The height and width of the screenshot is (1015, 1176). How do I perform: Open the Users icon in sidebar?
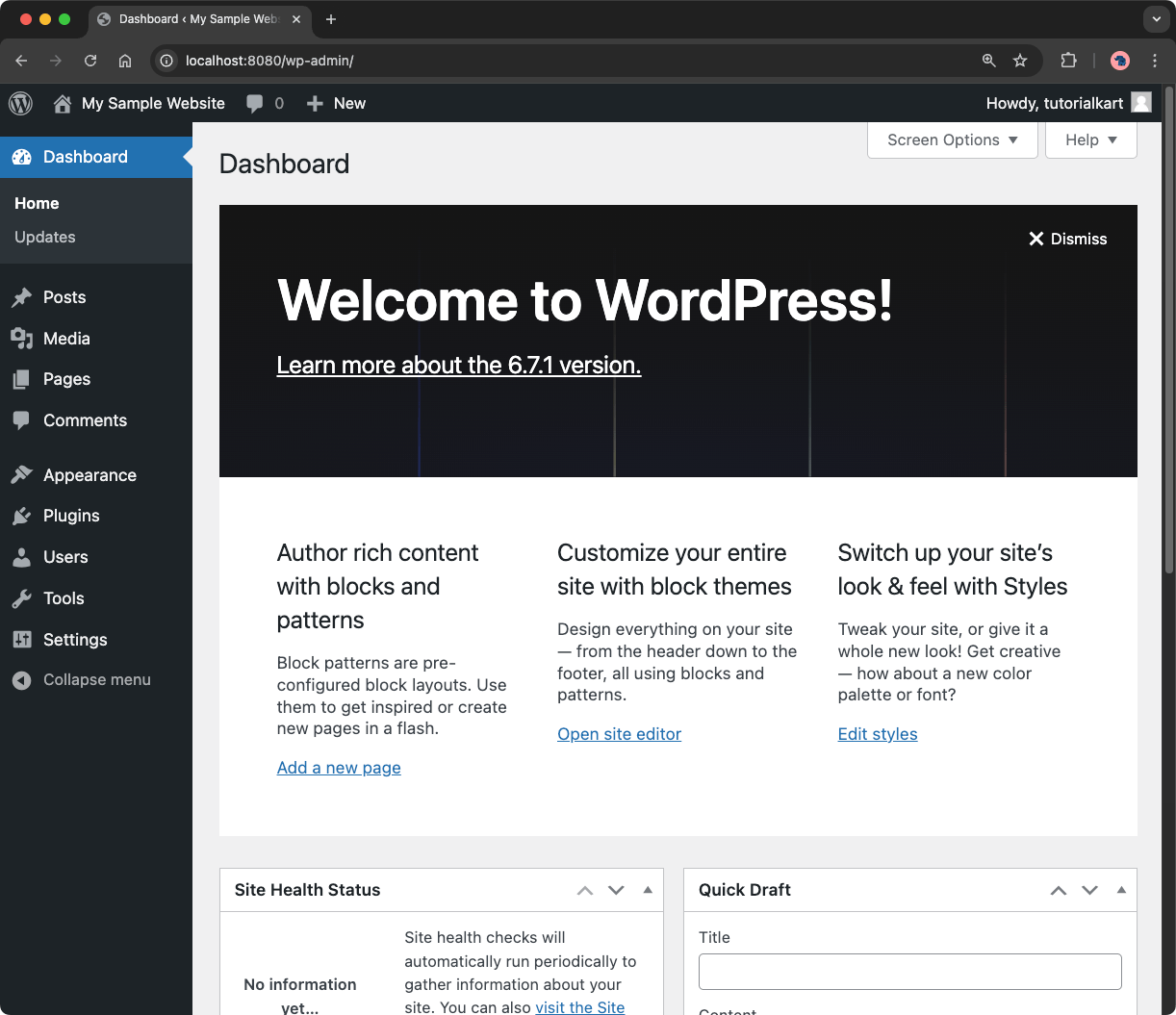pos(21,557)
